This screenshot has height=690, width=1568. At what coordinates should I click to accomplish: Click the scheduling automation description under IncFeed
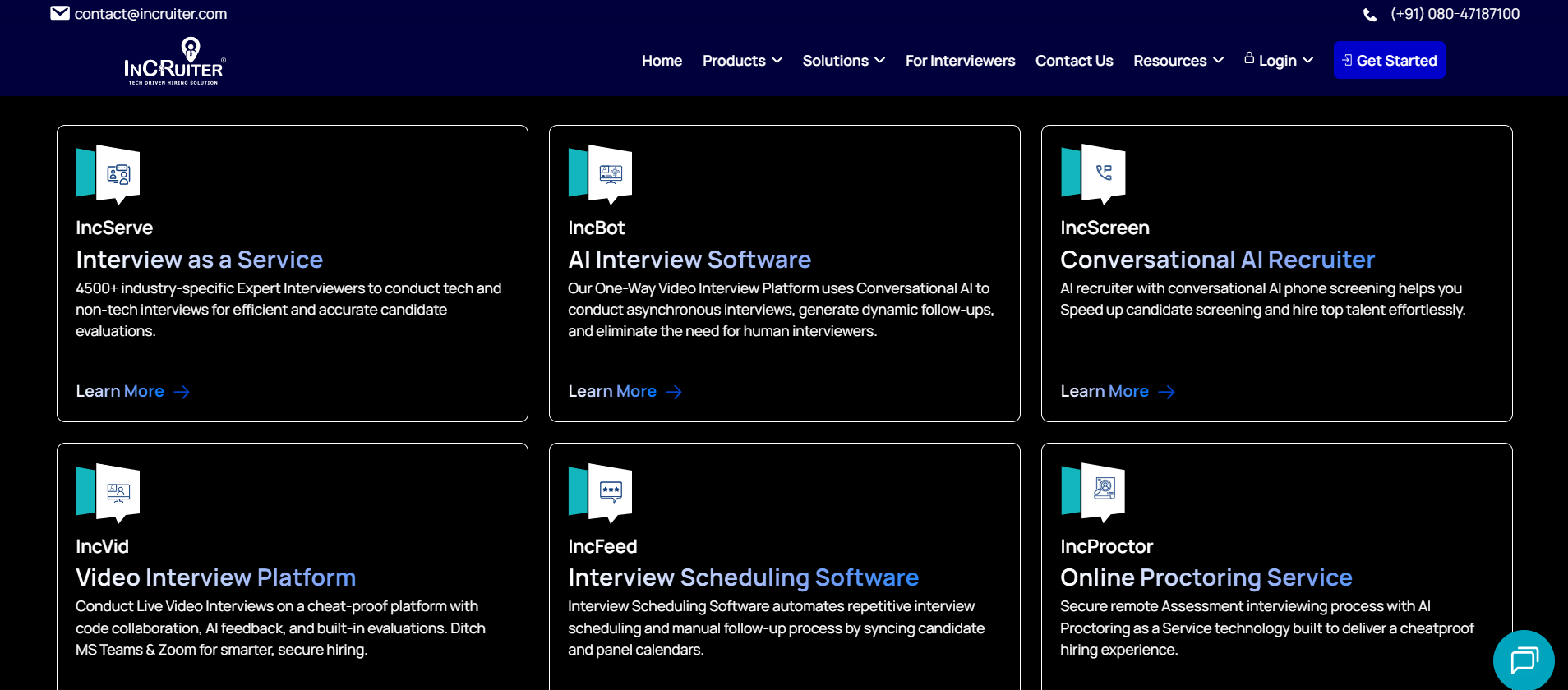click(777, 628)
